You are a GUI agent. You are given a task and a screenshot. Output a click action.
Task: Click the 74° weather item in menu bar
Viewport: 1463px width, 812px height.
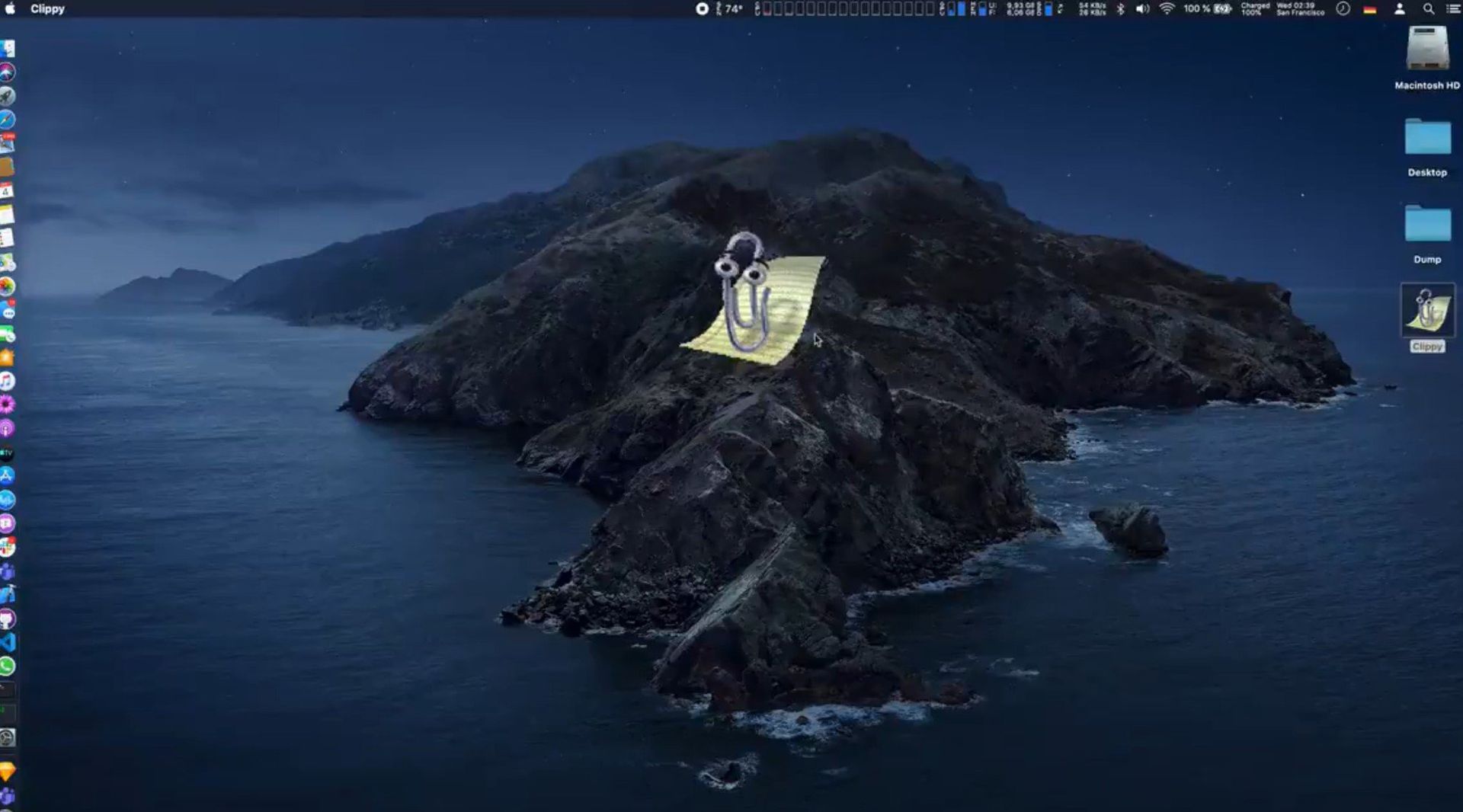tap(730, 8)
